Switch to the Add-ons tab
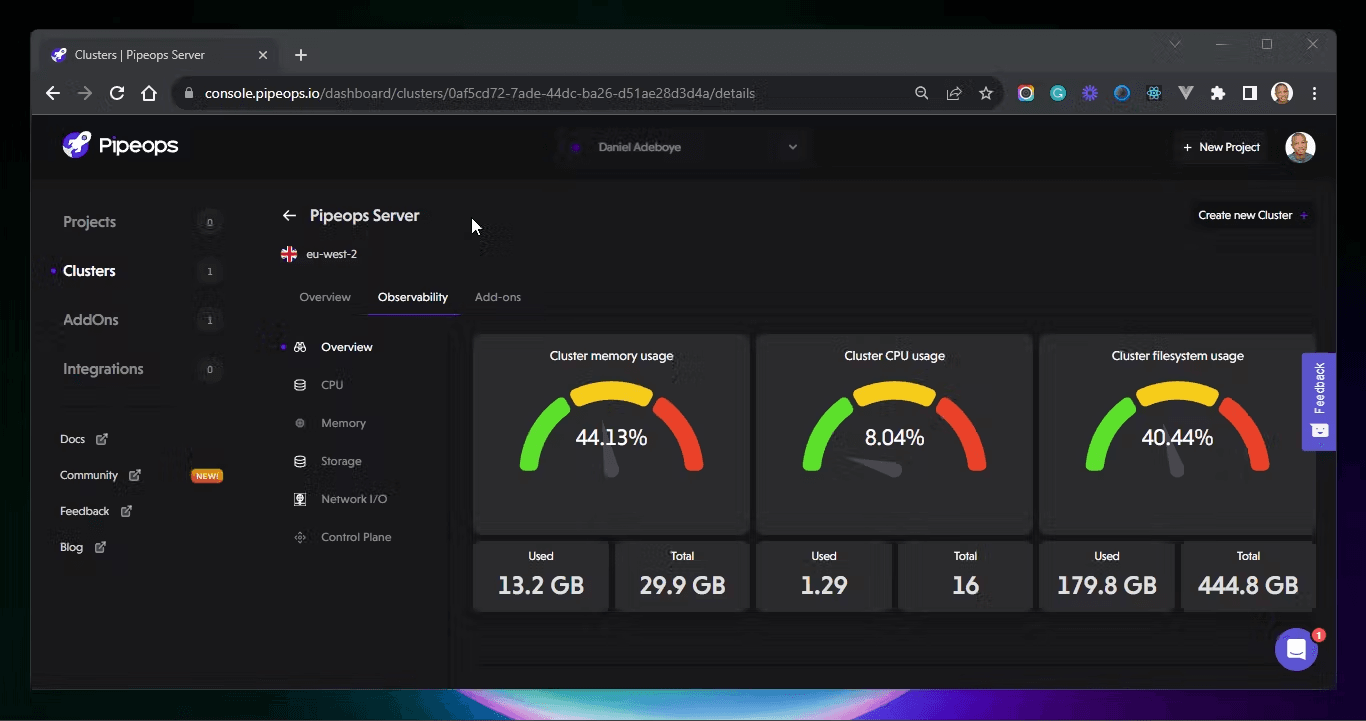Viewport: 1366px width, 721px height. (x=498, y=297)
